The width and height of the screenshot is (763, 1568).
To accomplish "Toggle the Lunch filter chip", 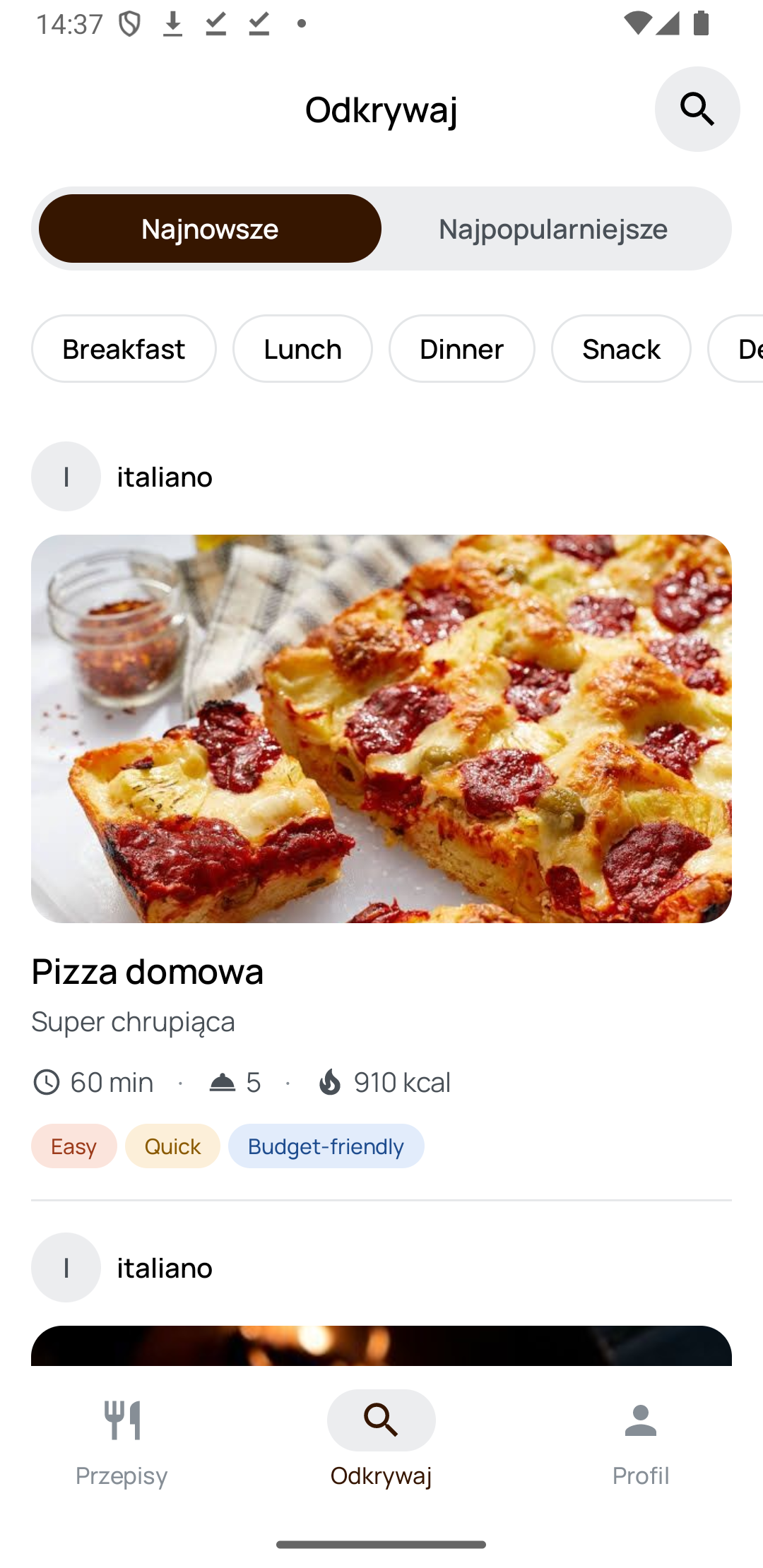I will 302,349.
